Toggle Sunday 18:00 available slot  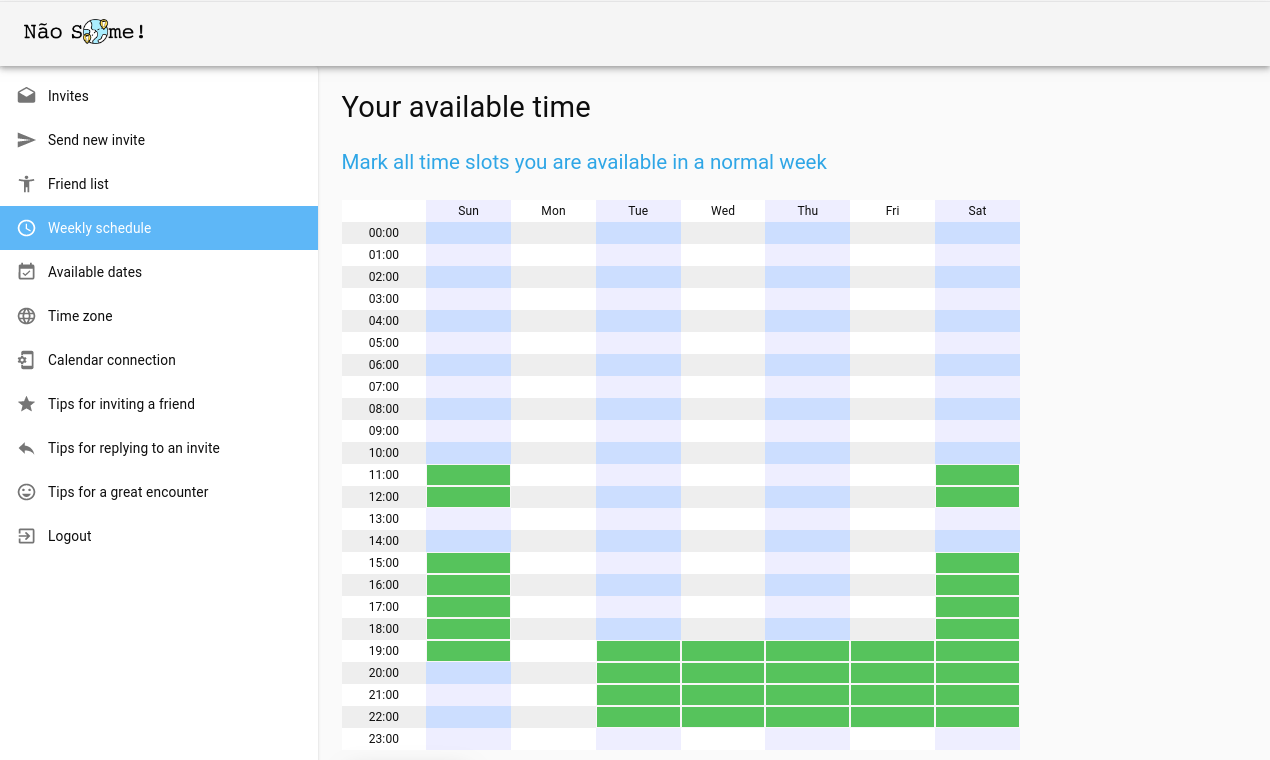coord(468,629)
